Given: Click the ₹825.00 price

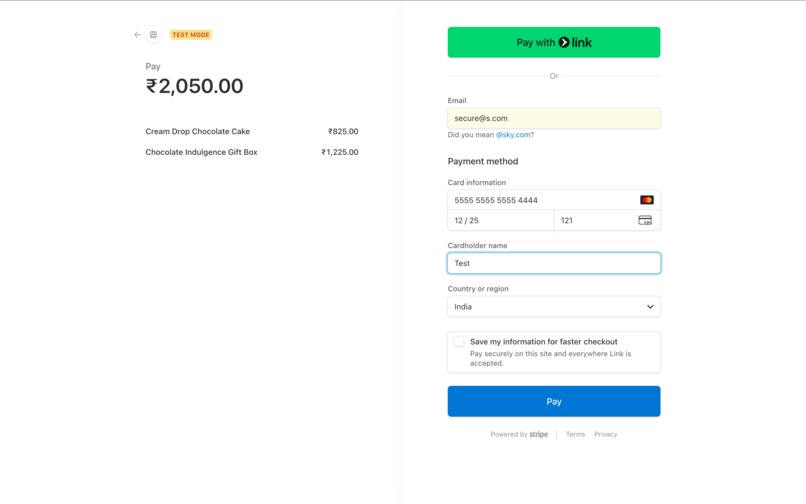Looking at the screenshot, I should (x=343, y=132).
